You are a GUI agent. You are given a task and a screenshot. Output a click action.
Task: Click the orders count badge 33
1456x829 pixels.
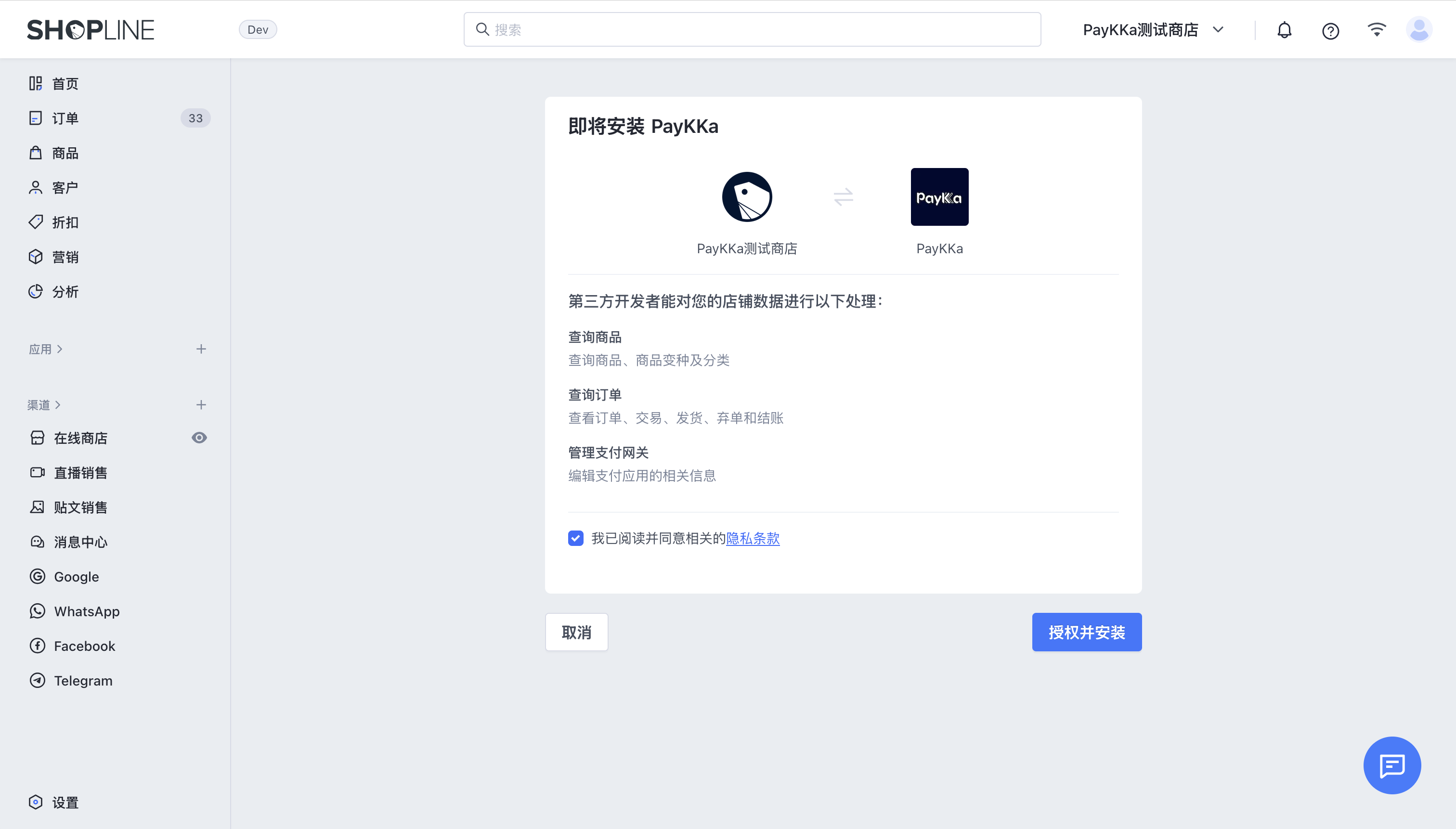[195, 118]
